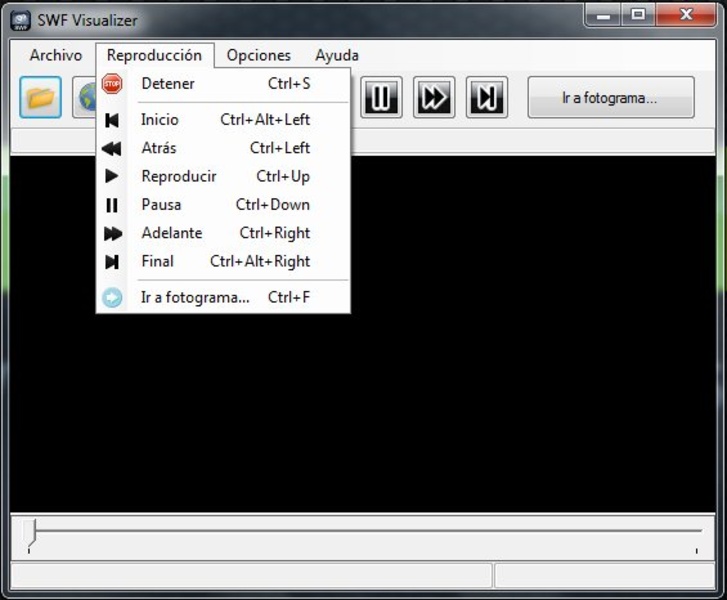The width and height of the screenshot is (727, 600).
Task: Close the Reproducción menu tab
Action: 154,55
